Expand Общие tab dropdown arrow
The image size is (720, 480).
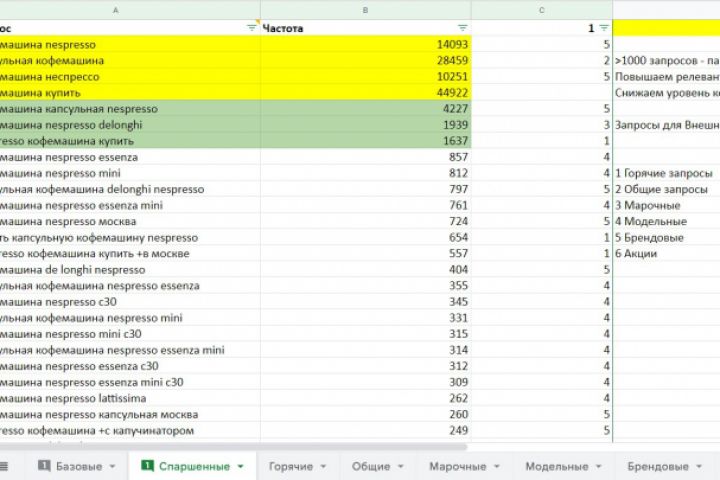(400, 467)
